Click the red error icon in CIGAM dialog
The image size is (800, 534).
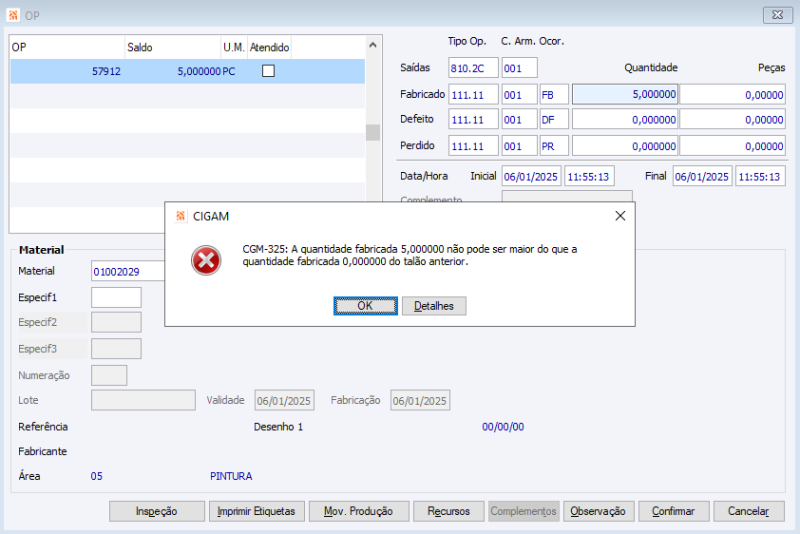click(206, 260)
